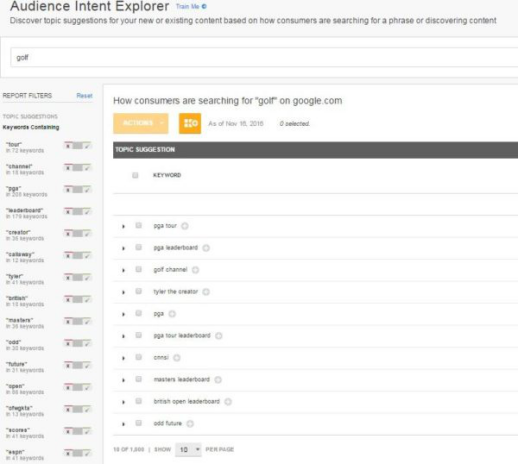The image size is (518, 464).
Task: Click the golf search input field
Action: 264,57
